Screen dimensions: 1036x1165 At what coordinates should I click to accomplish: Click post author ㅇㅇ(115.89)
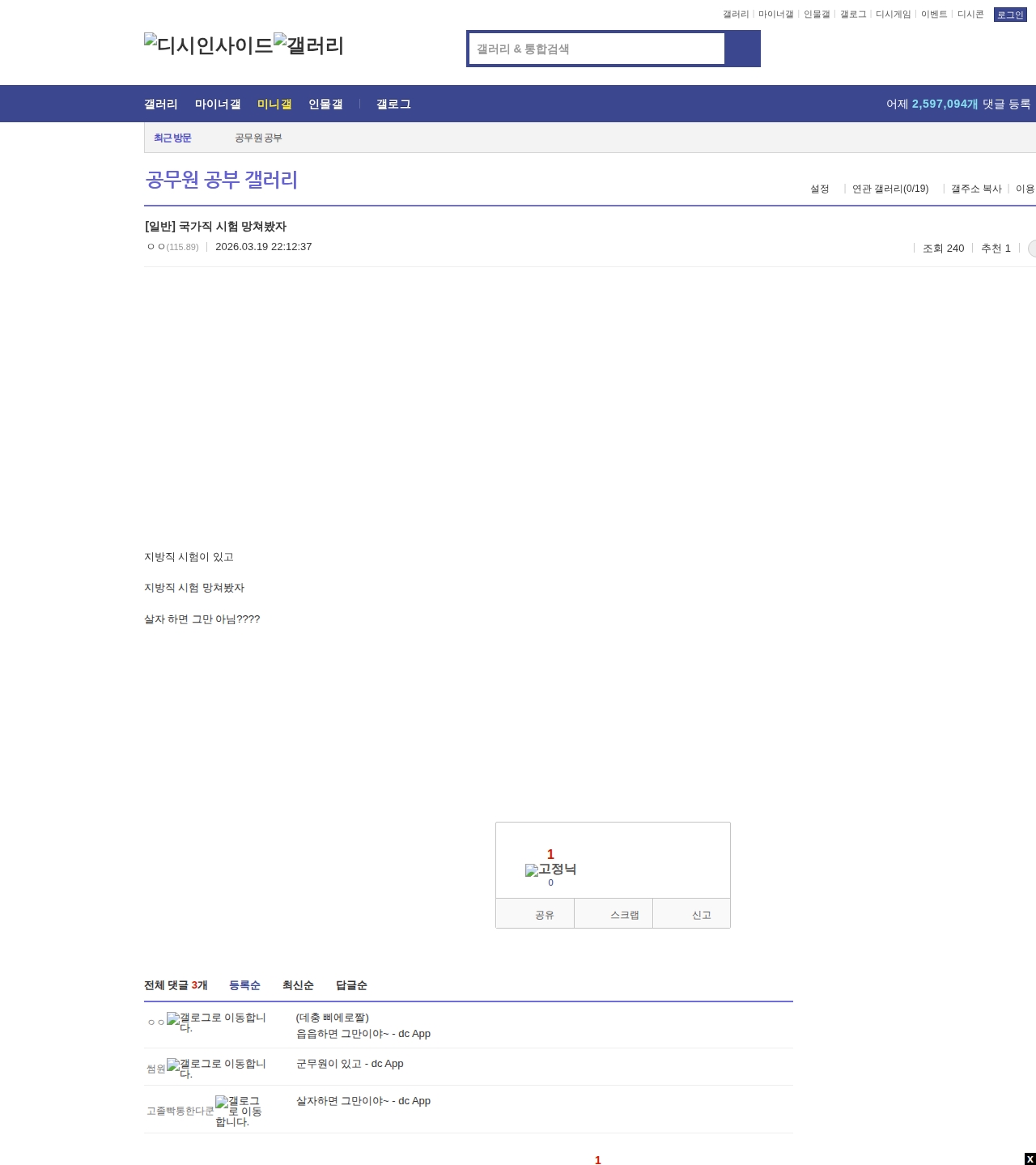coord(172,247)
